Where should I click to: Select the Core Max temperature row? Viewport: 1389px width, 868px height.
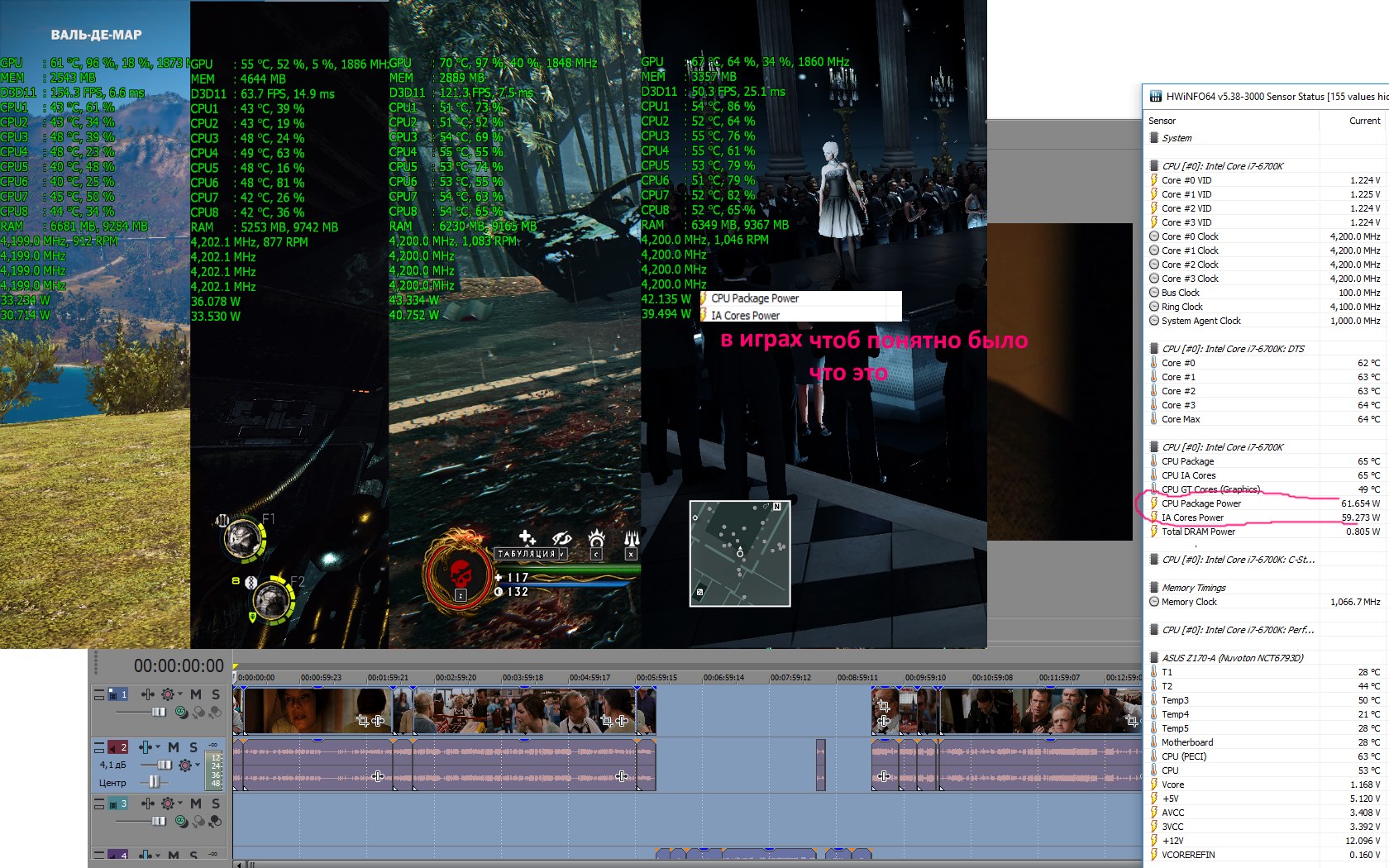[1265, 419]
